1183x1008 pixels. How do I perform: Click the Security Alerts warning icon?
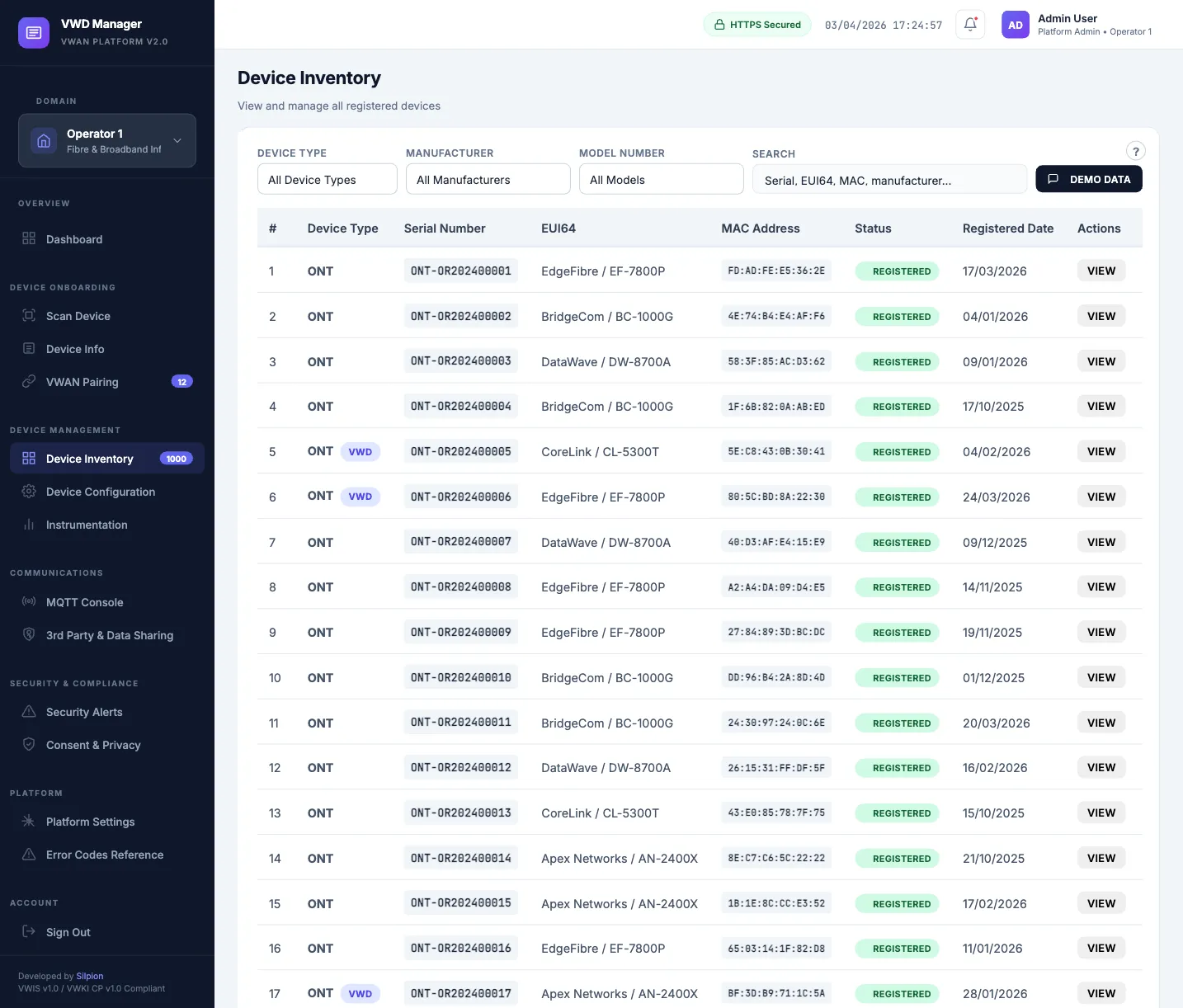click(x=29, y=712)
